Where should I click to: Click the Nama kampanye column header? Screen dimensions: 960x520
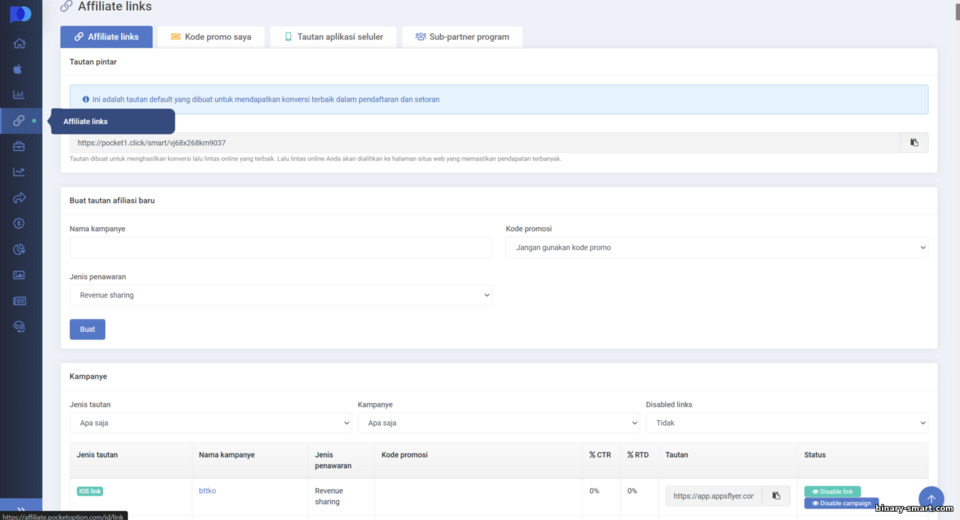point(227,455)
